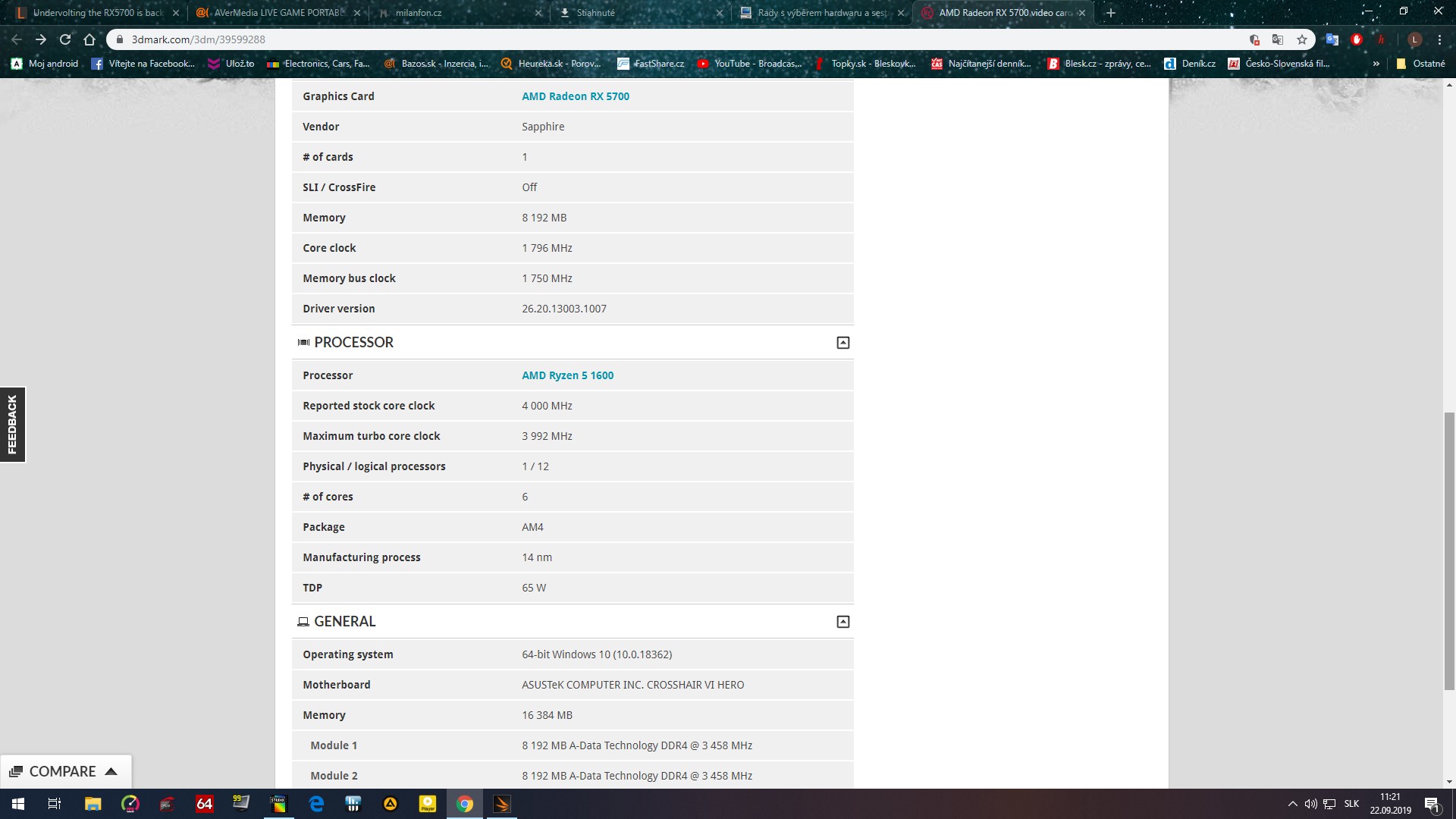Show more bookmarks chevron
1456x819 pixels.
[1376, 64]
